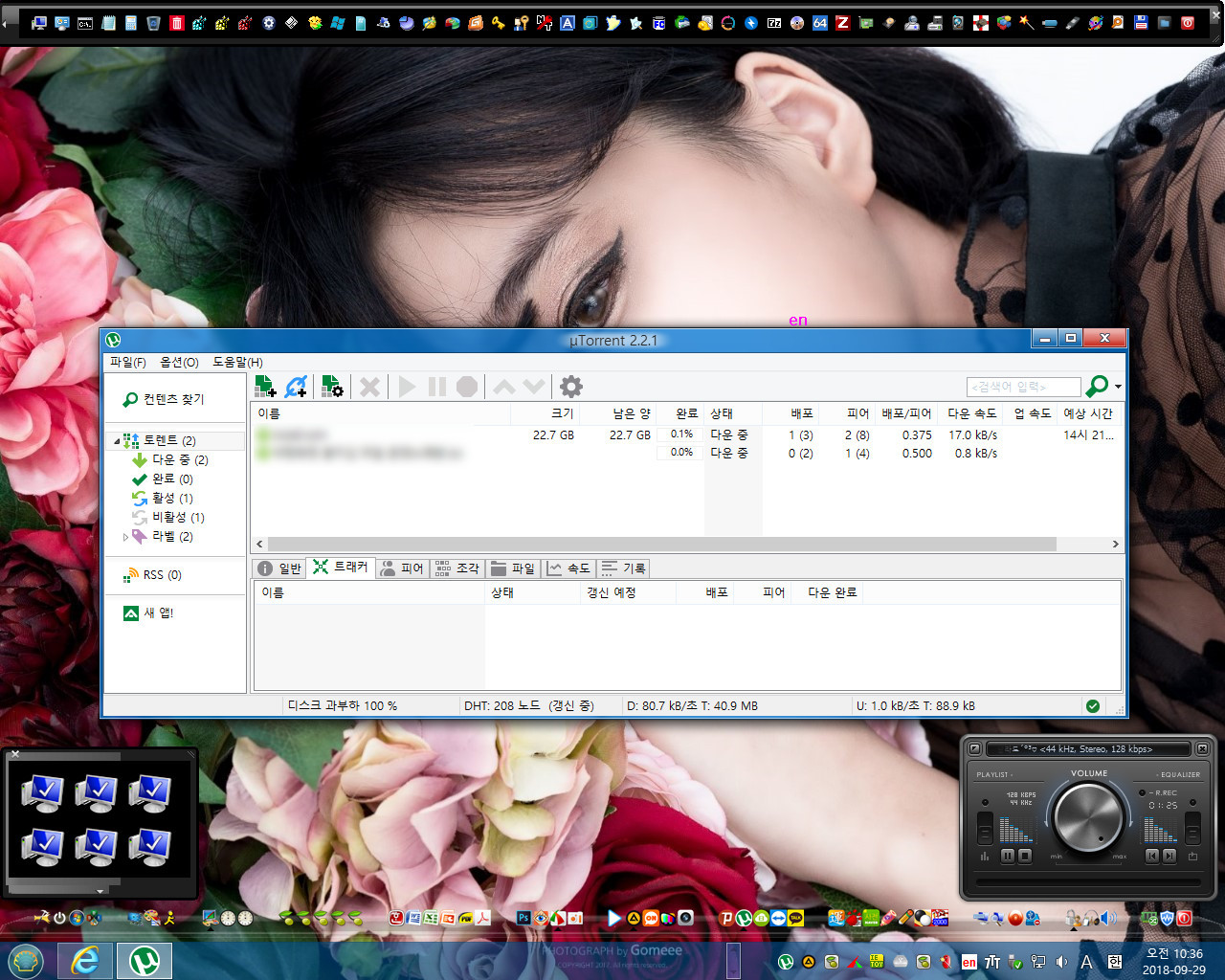The height and width of the screenshot is (980, 1225).
Task: Open EQUALIZER in the music player
Action: 1179,774
